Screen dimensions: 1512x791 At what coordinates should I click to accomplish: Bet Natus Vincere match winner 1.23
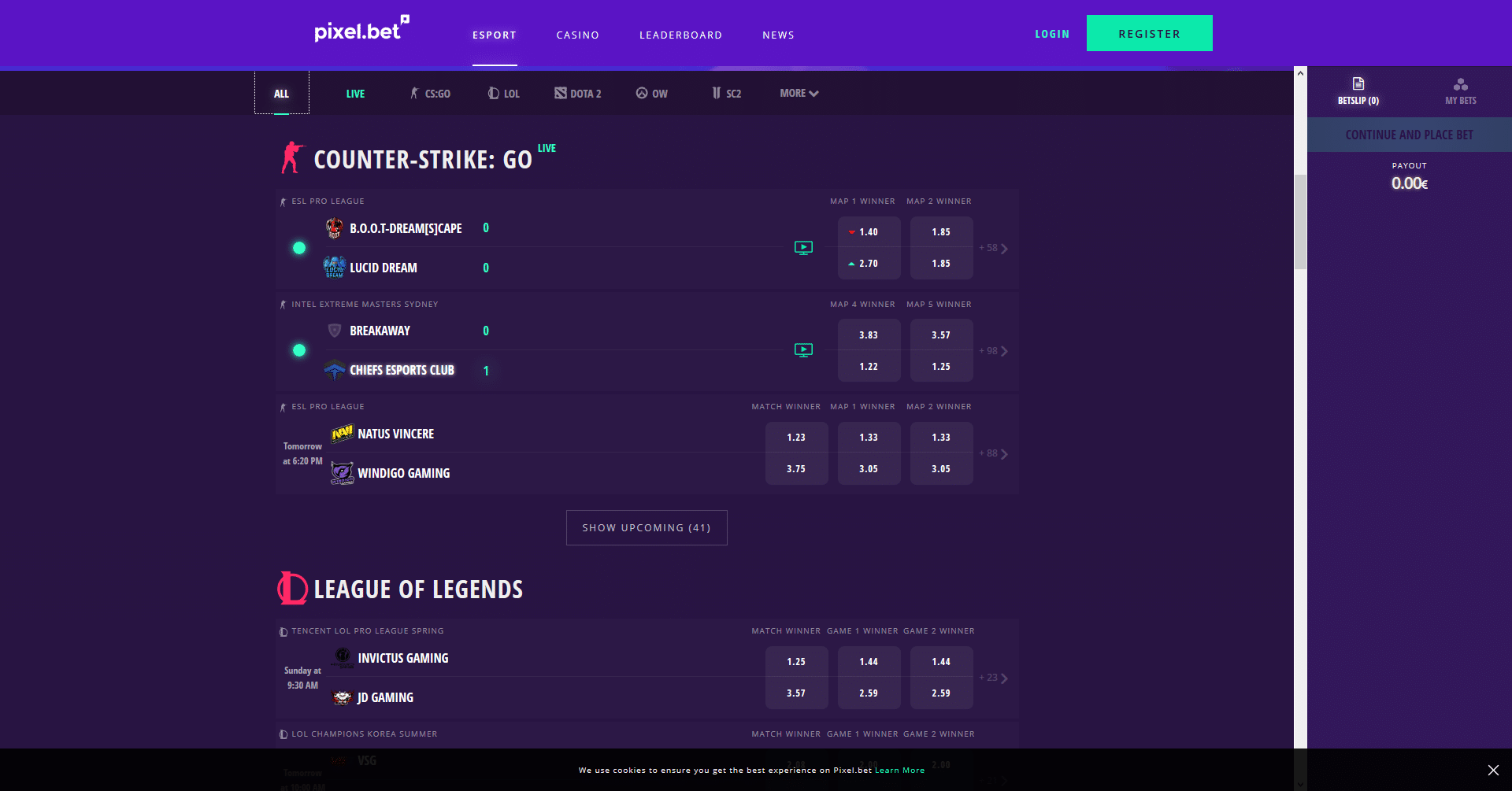pyautogui.click(x=796, y=438)
